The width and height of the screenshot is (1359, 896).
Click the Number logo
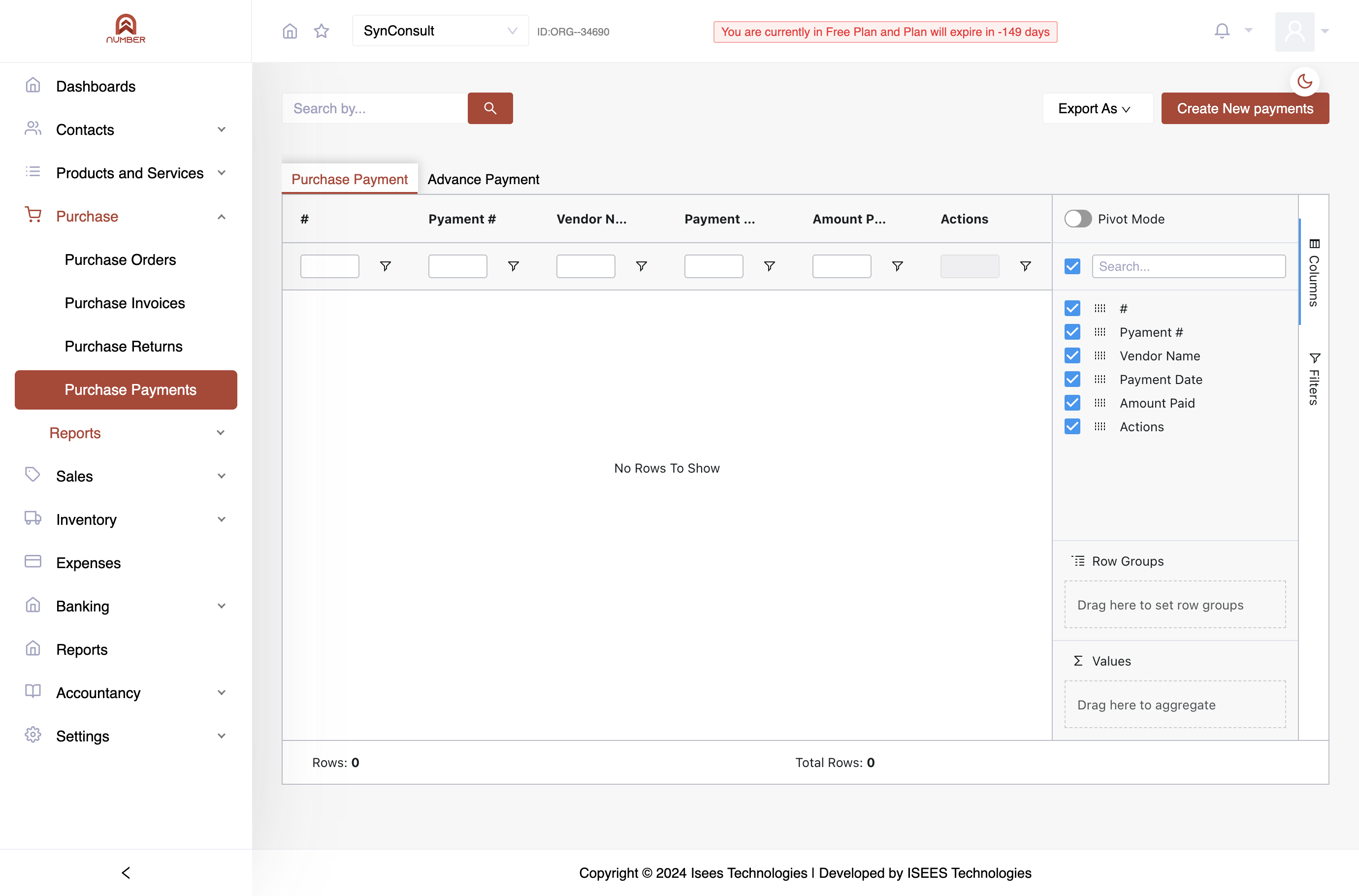click(126, 29)
